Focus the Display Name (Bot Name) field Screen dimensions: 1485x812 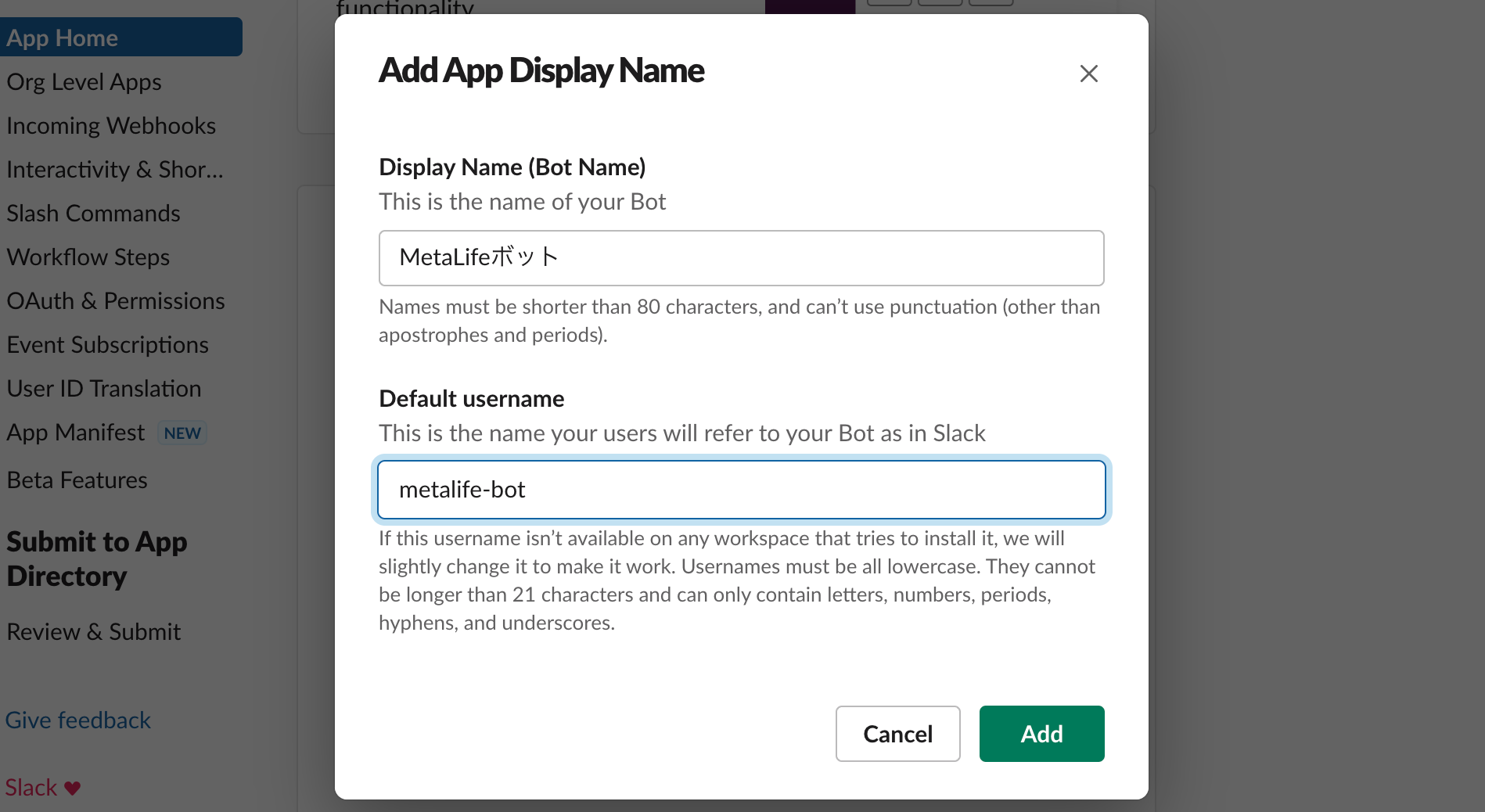point(741,258)
